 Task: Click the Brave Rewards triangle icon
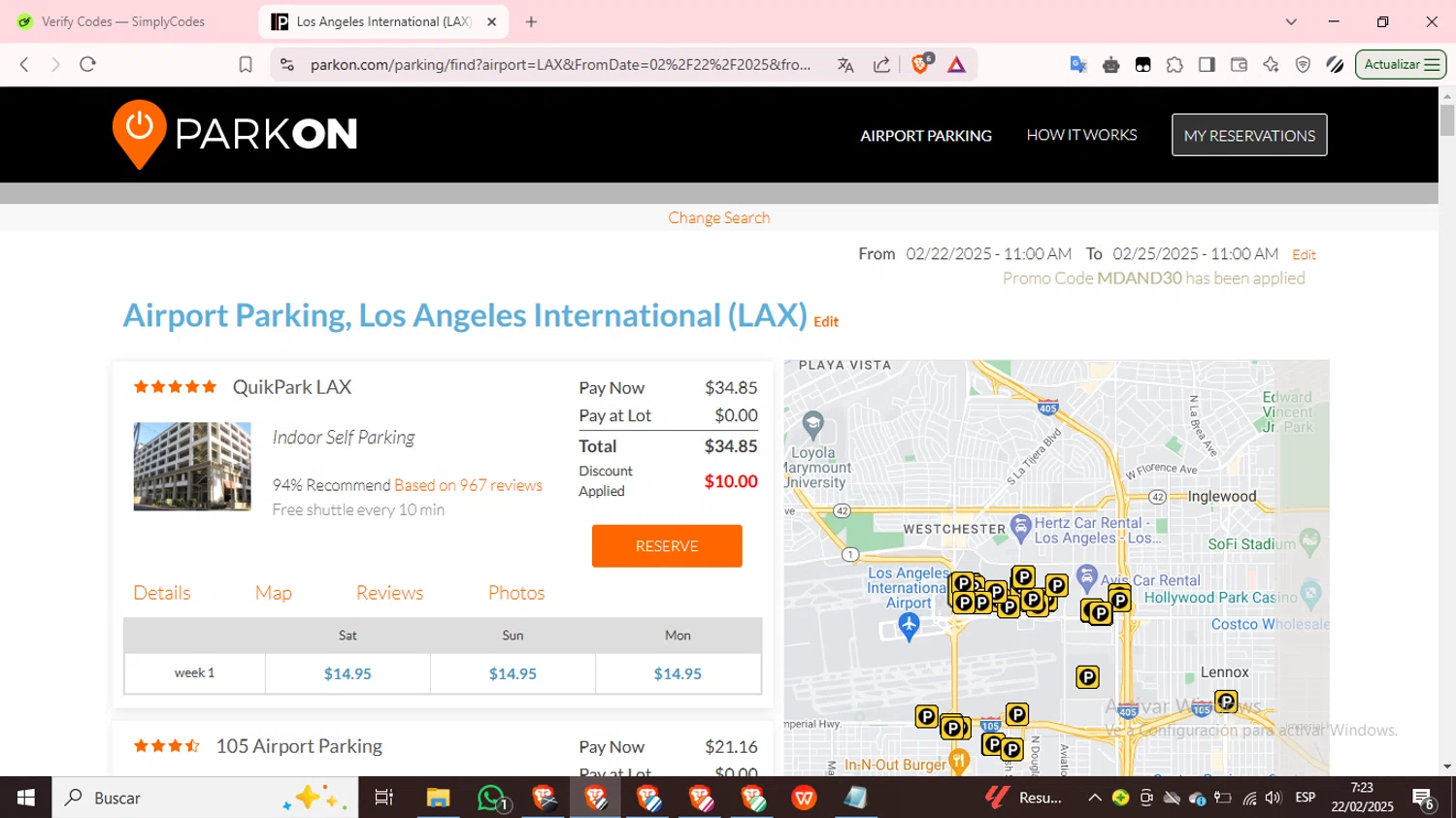[956, 64]
